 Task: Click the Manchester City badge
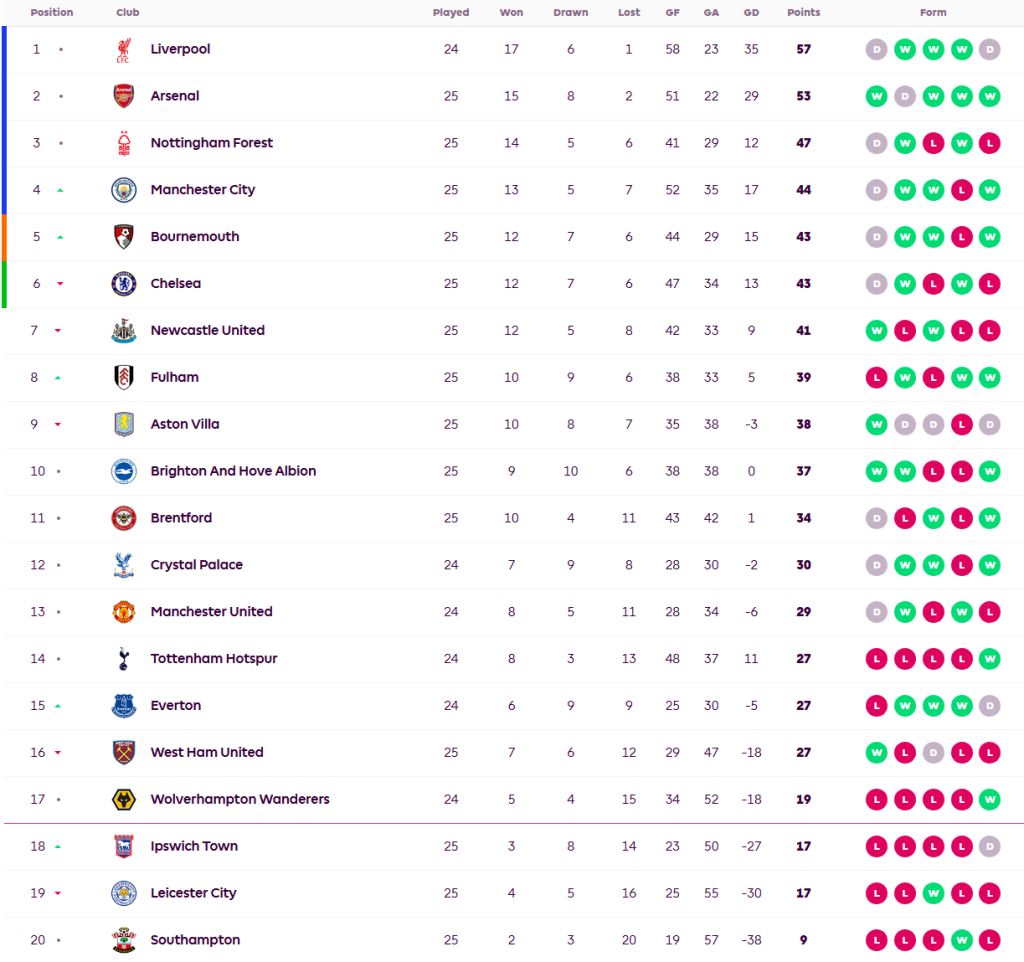[124, 190]
